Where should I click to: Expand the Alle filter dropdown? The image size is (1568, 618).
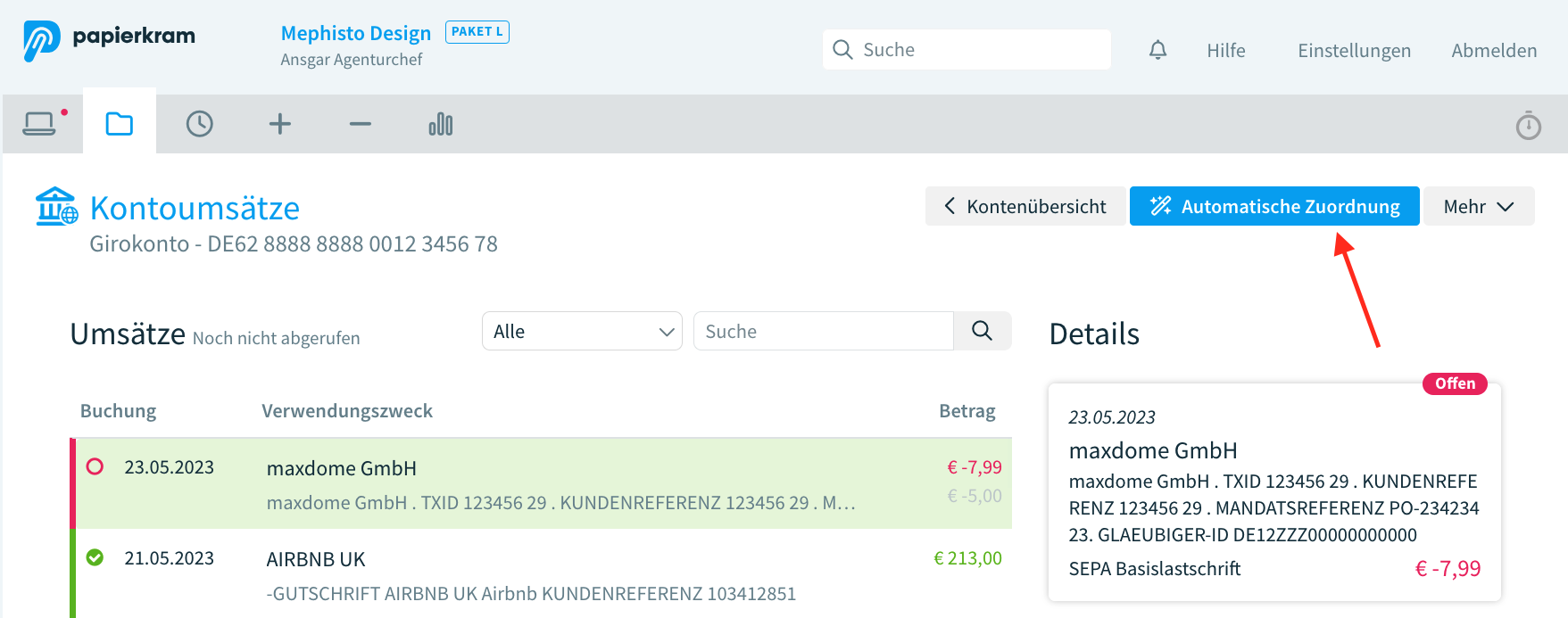pyautogui.click(x=582, y=331)
